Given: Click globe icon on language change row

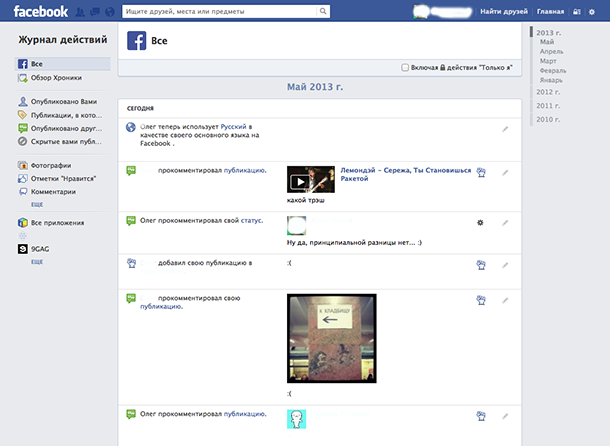Looking at the screenshot, I should [x=131, y=127].
